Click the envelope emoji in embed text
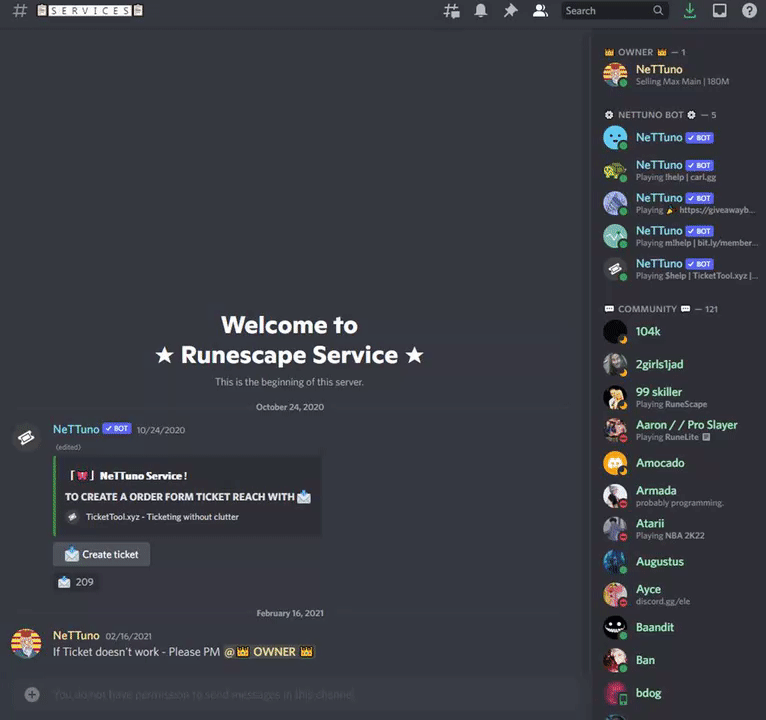The width and height of the screenshot is (766, 720). coord(304,497)
